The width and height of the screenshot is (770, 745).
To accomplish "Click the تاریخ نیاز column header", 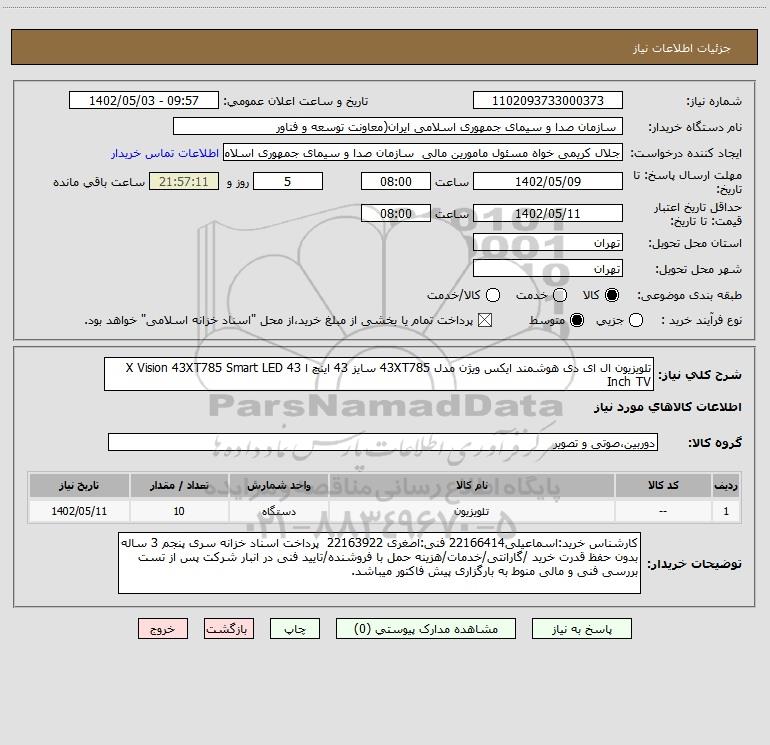I will point(79,485).
